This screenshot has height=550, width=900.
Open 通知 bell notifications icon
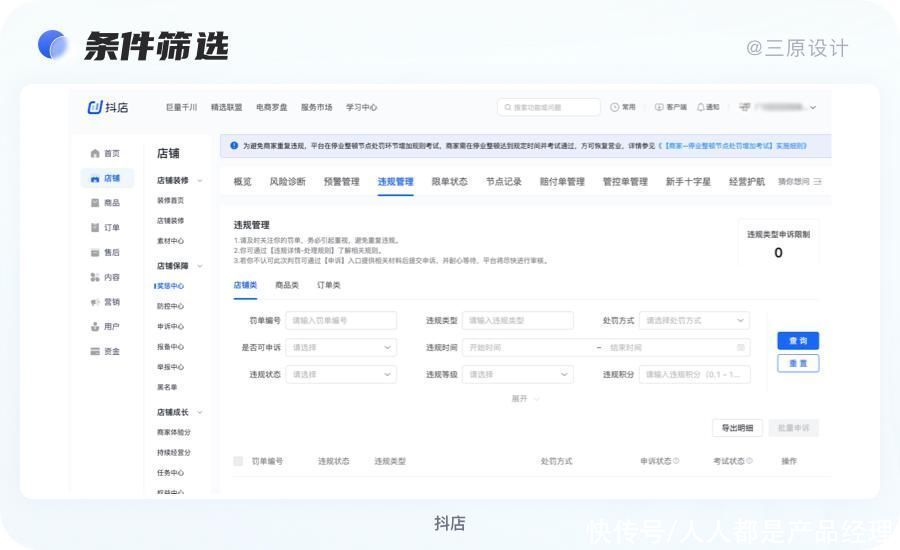[700, 107]
